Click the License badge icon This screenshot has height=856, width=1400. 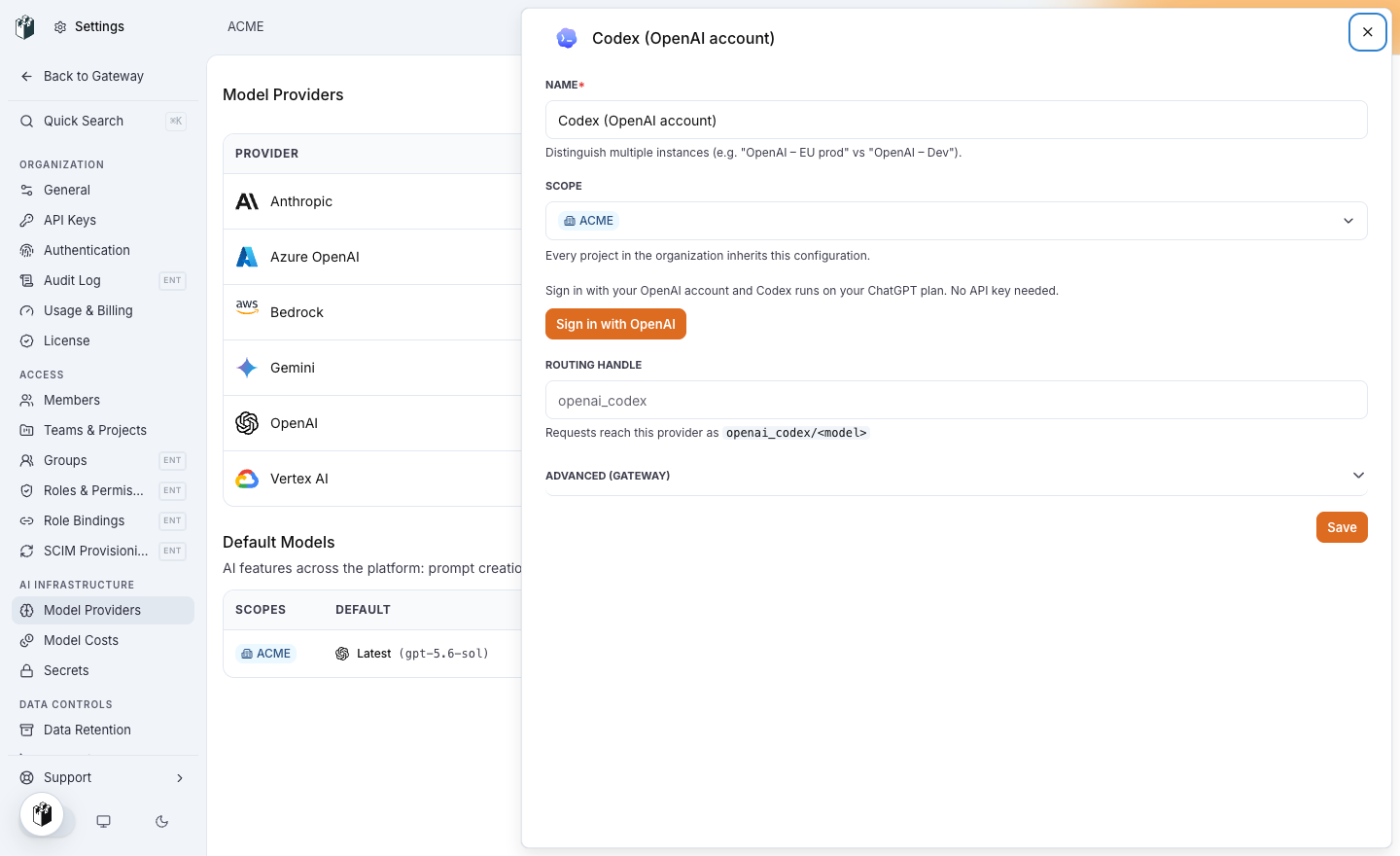(x=27, y=341)
